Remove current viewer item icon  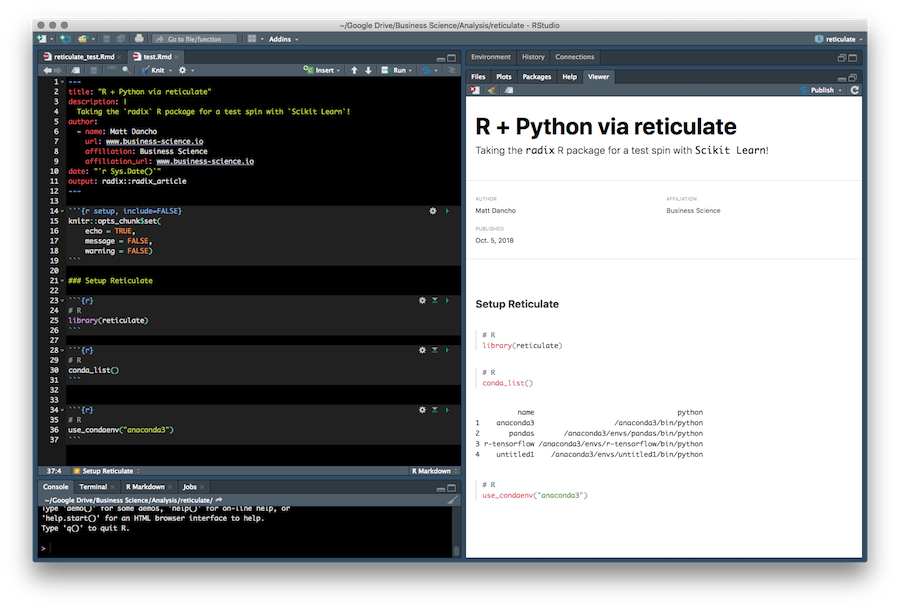pos(475,90)
